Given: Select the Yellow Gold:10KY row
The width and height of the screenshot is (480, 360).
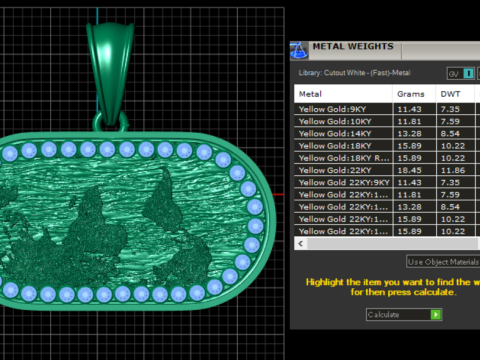Looking at the screenshot, I should tap(387, 121).
